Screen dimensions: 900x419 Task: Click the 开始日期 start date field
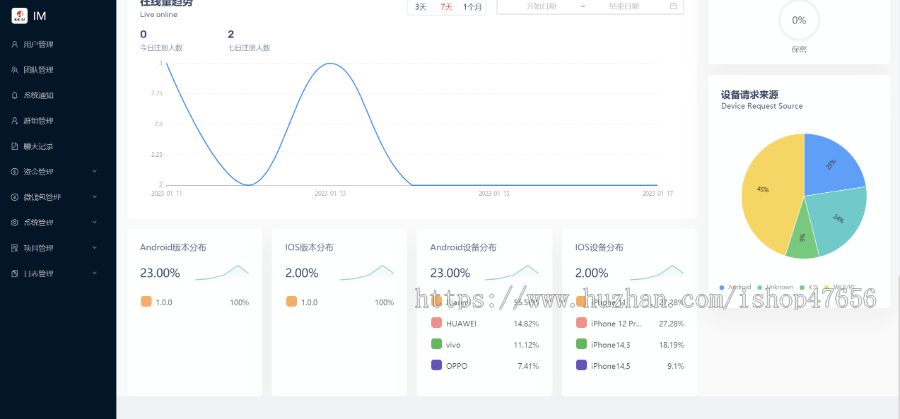(541, 6)
